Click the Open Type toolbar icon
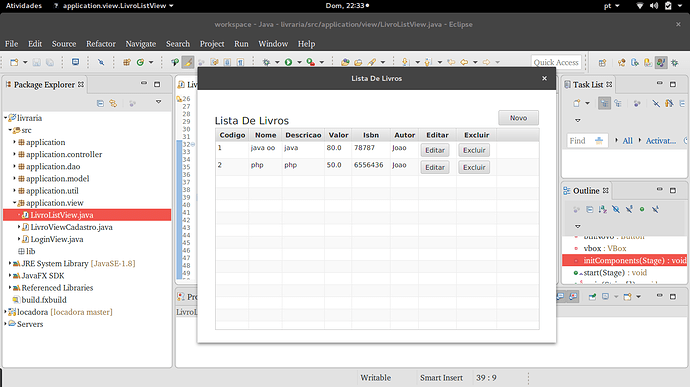 [x=345, y=63]
